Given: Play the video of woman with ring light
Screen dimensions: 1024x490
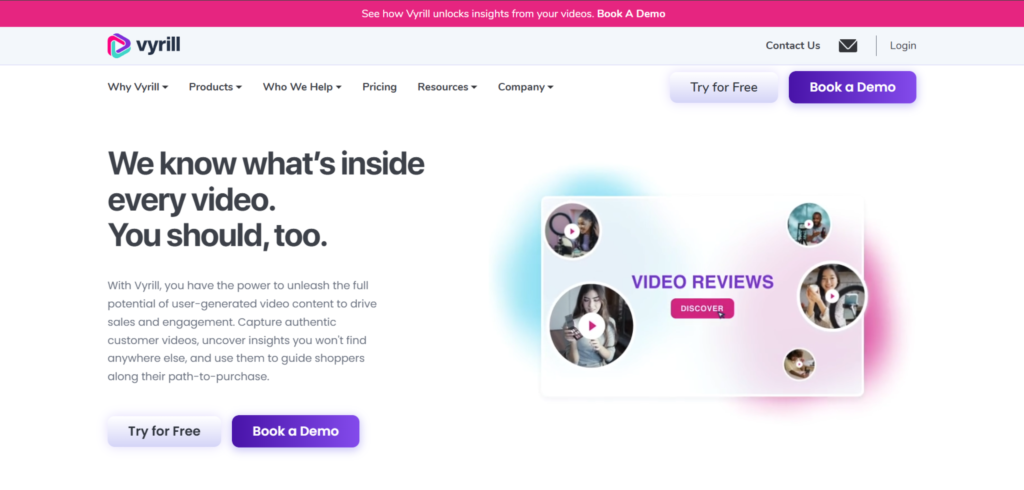Looking at the screenshot, I should [572, 231].
